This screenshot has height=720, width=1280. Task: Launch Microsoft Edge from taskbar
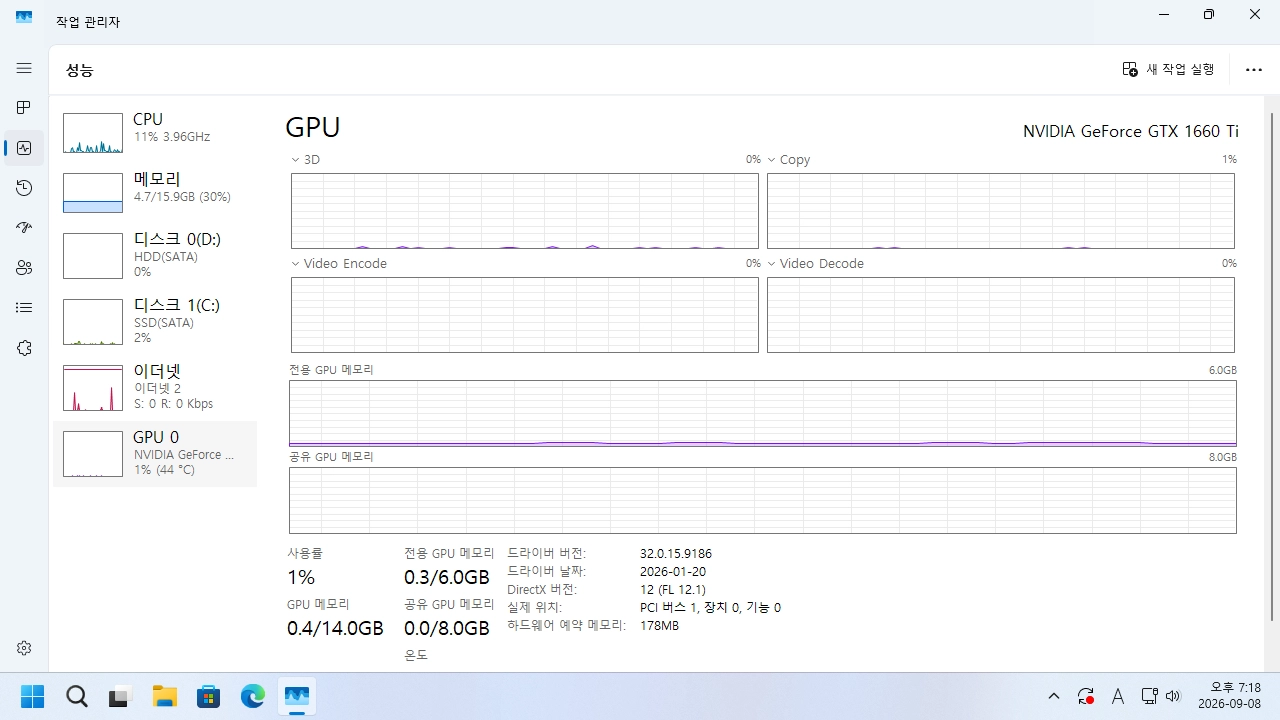[252, 696]
